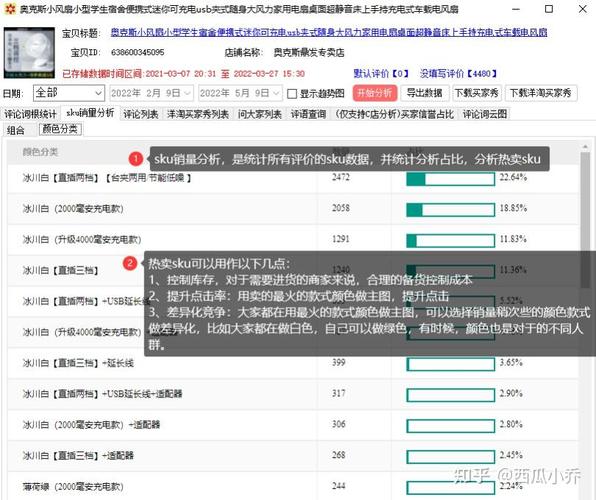Switch to the 评论词云图 tab
Image resolution: width=596 pixels, height=500 pixels.
coord(485,114)
